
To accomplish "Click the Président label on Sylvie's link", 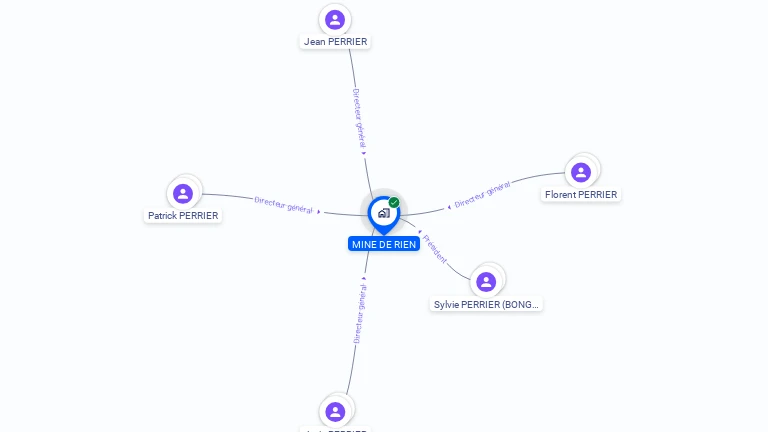I will pyautogui.click(x=434, y=249).
